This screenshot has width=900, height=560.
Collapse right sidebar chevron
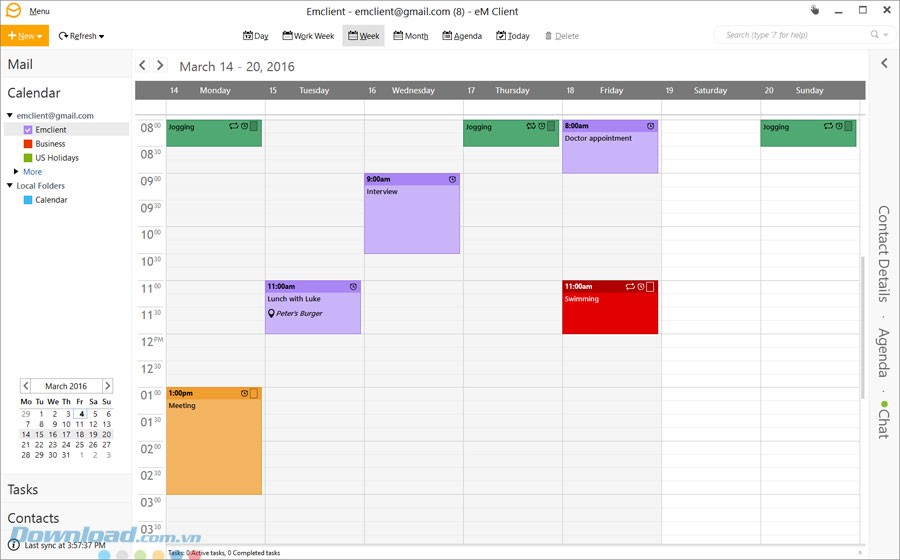[884, 64]
